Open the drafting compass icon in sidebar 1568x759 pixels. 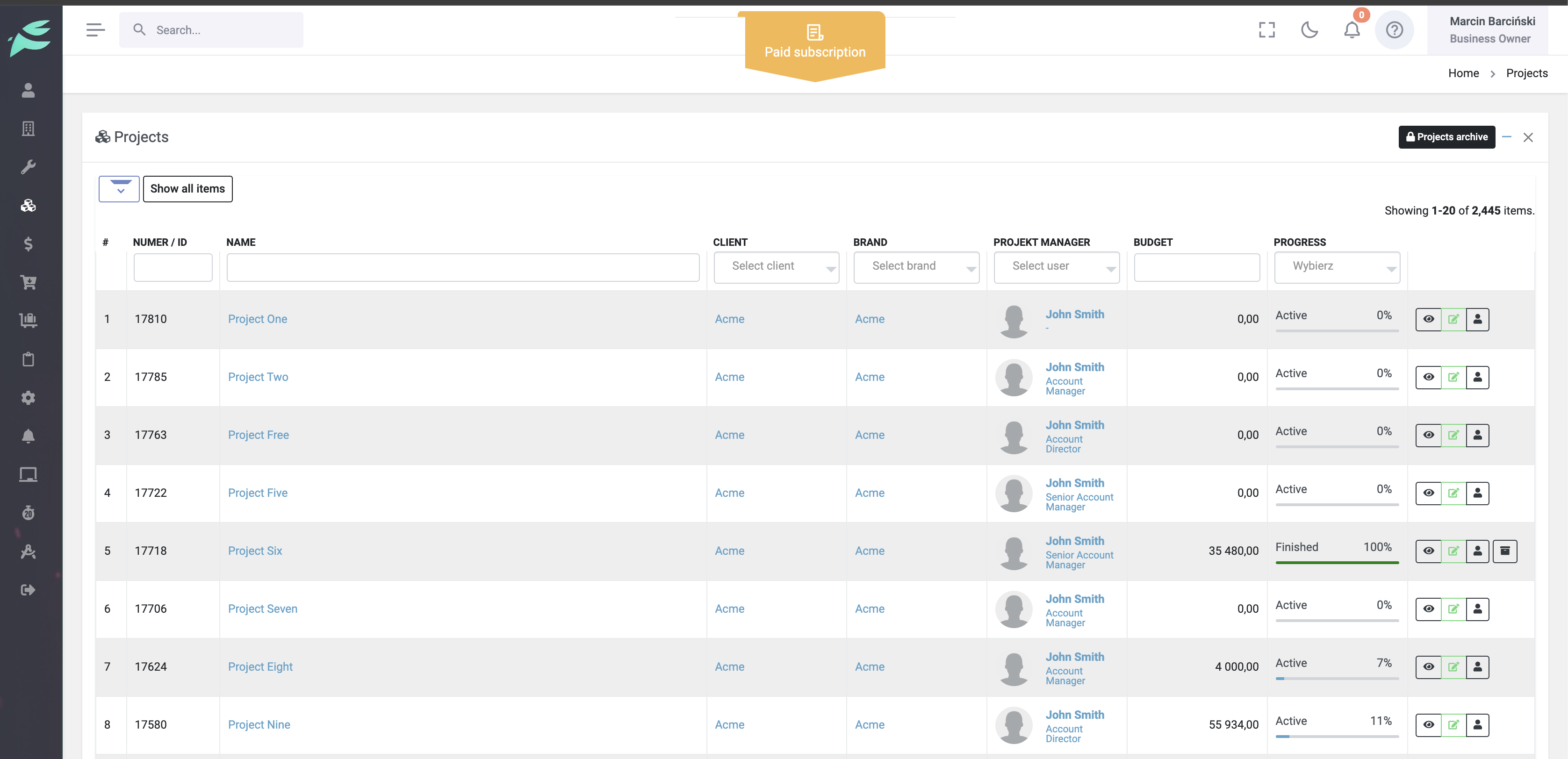point(28,551)
